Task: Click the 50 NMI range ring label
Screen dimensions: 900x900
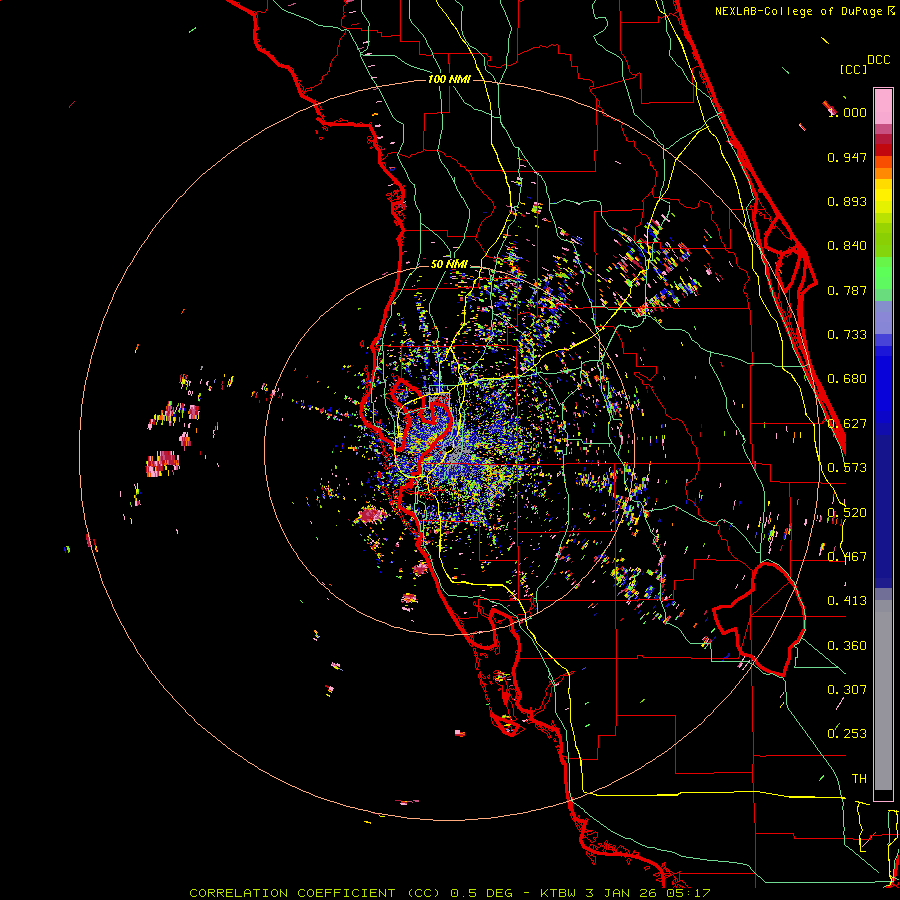Action: click(449, 264)
